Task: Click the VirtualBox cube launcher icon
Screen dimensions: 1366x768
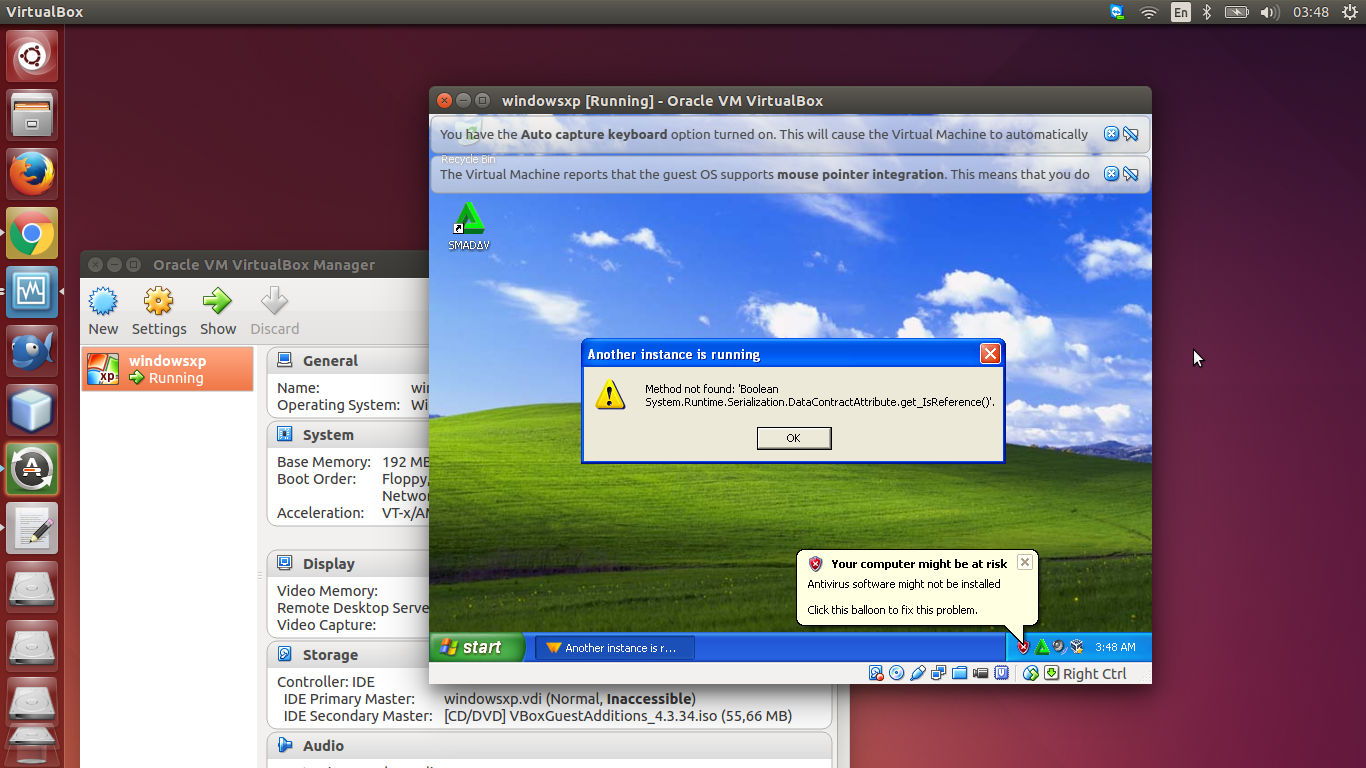Action: pyautogui.click(x=32, y=410)
